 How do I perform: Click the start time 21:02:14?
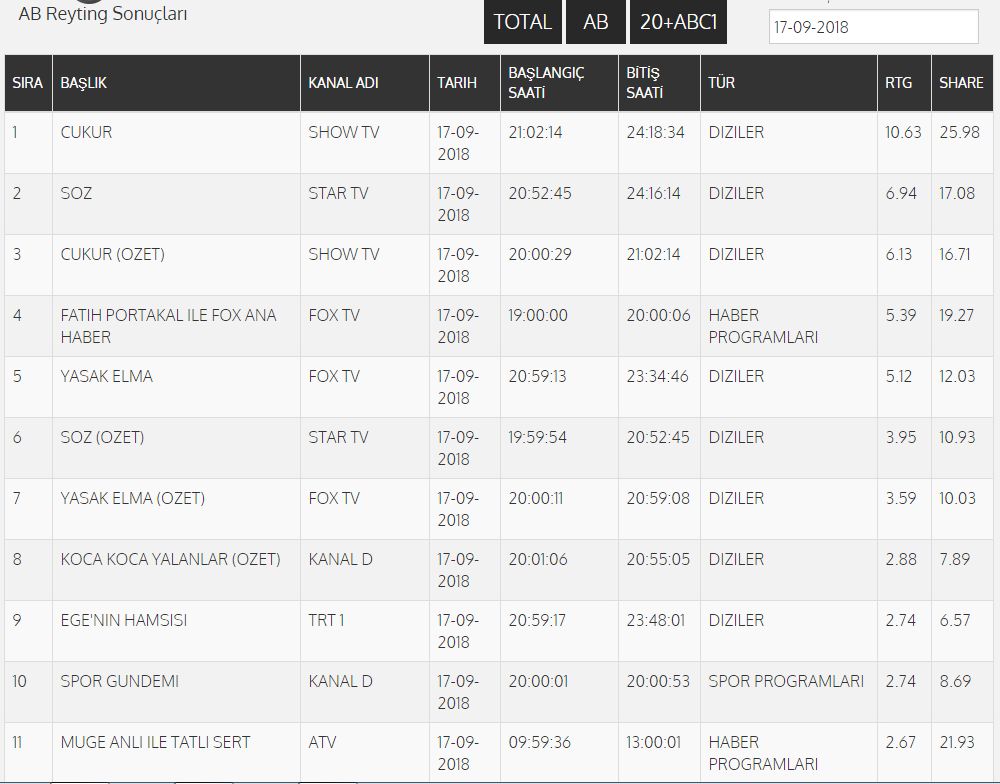click(x=536, y=132)
